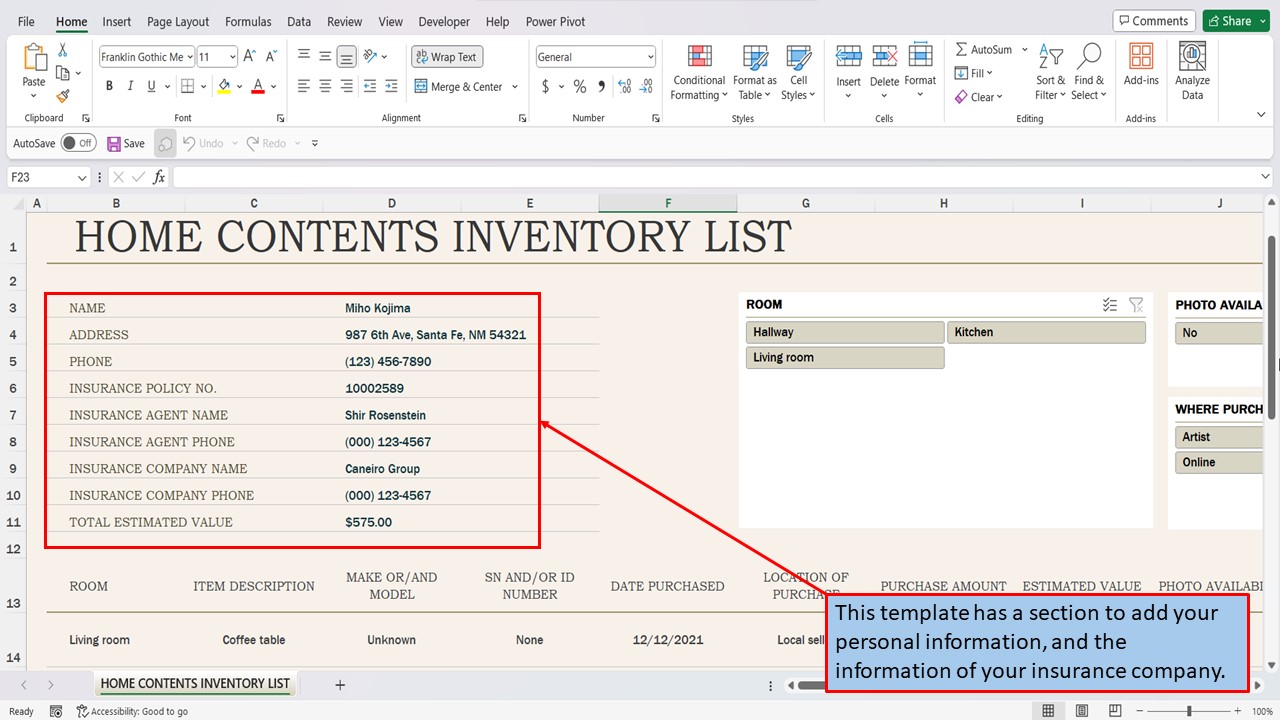
Task: Select the HOME CONTENTS INVENTORY LIST sheet tab
Action: [x=195, y=684]
